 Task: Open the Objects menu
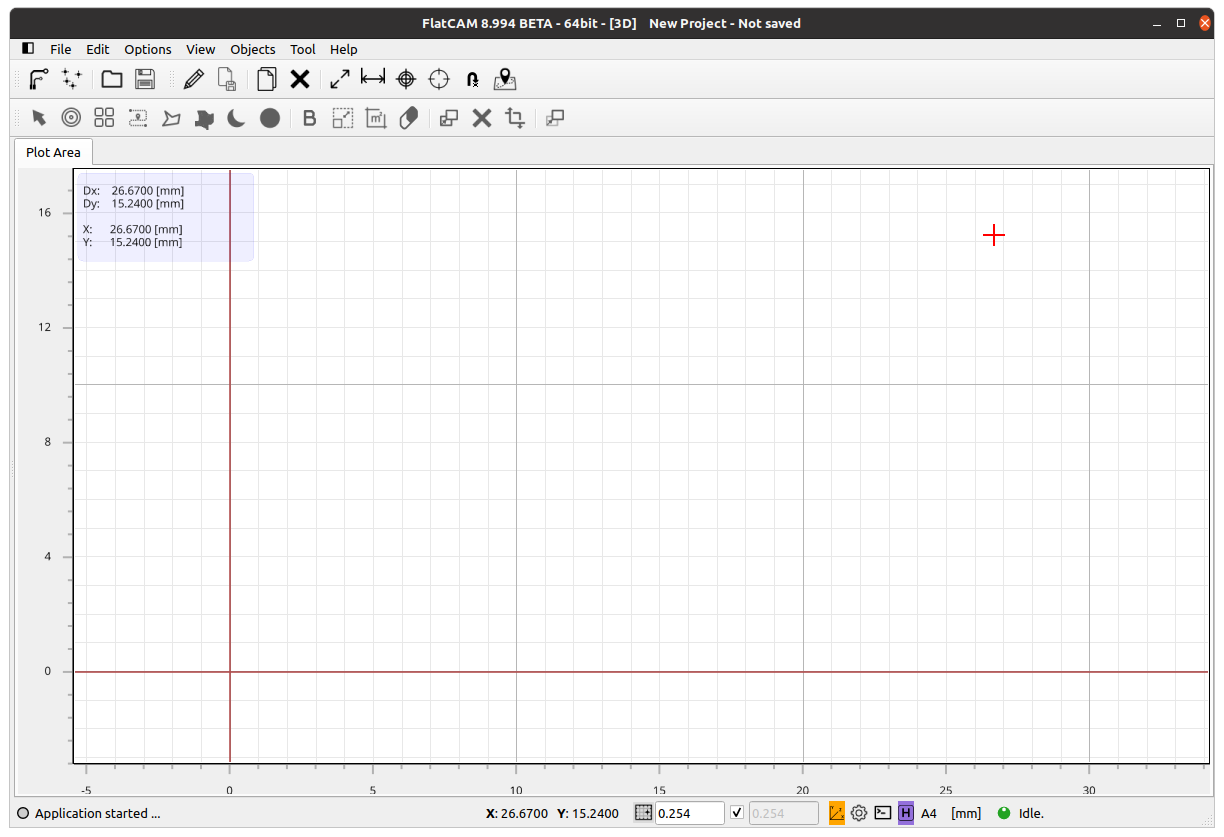pos(253,49)
